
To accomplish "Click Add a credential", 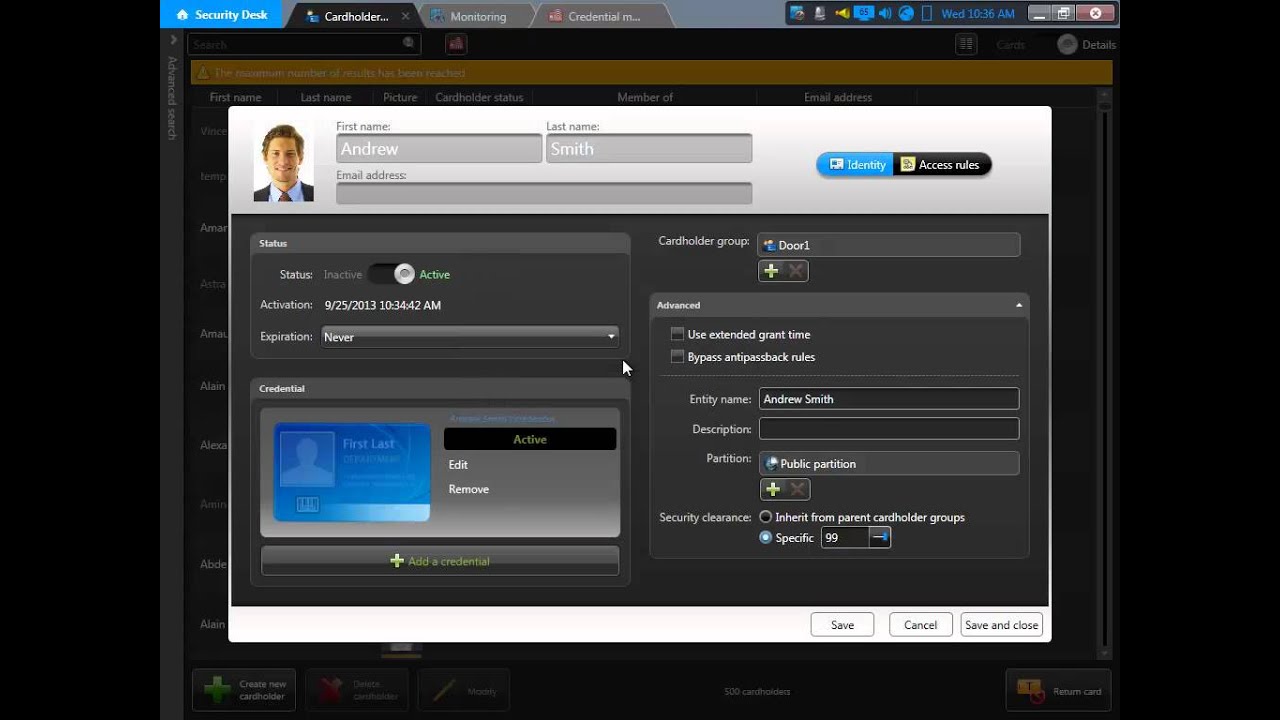I will 440,561.
